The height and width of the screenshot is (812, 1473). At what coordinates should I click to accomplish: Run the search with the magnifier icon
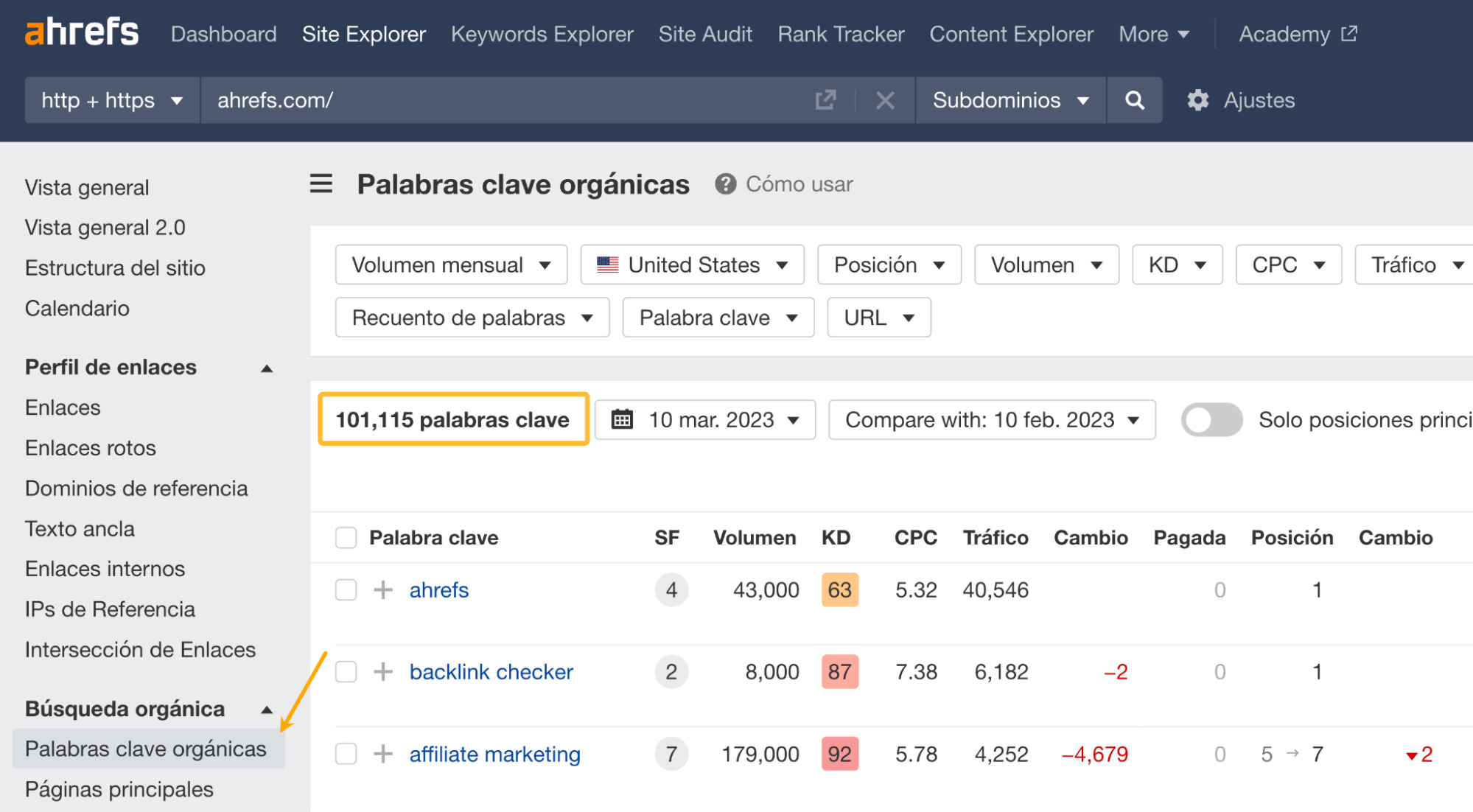coord(1134,100)
